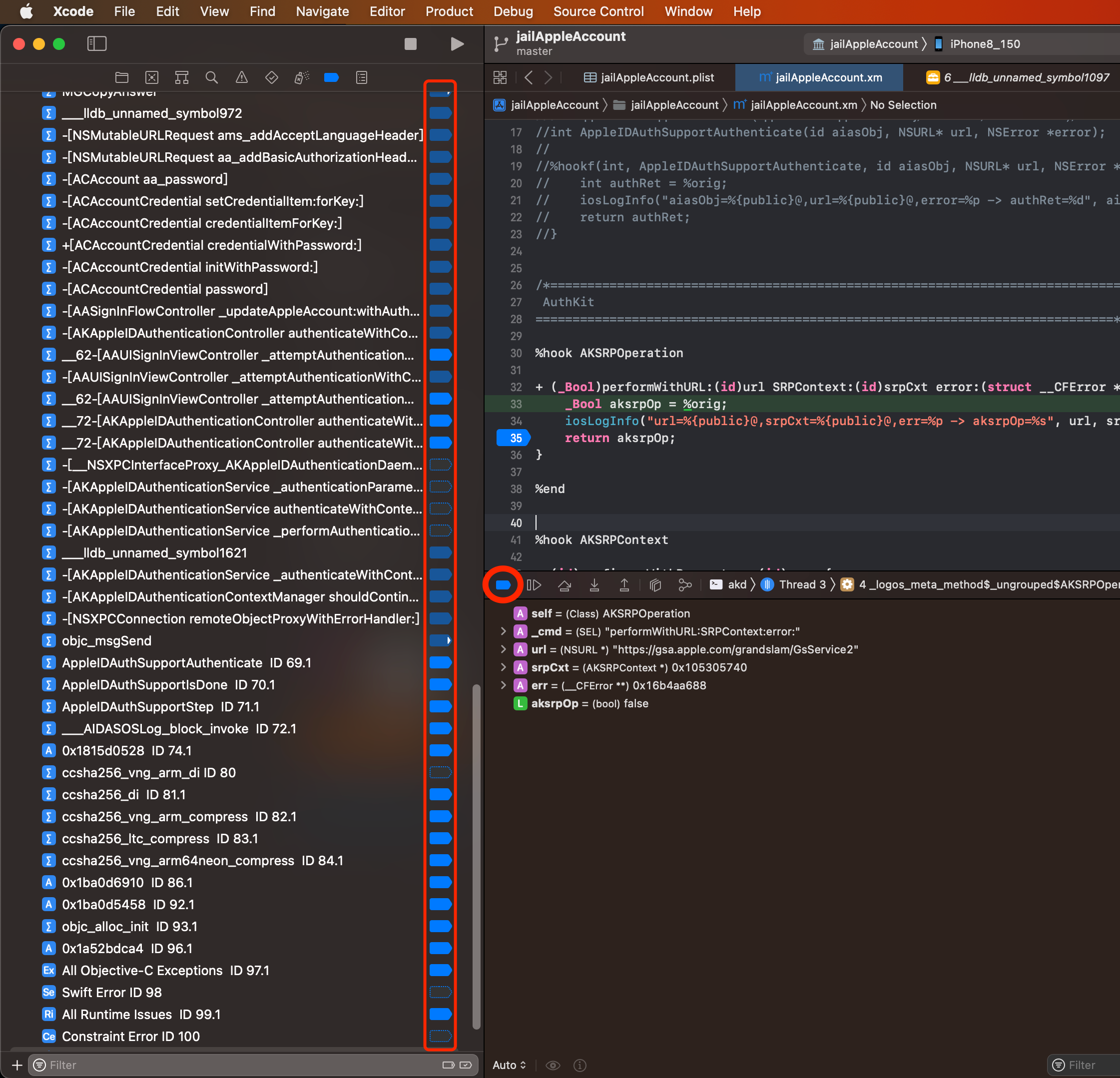This screenshot has height=1078, width=1120.
Task: Open the Symbol navigator
Action: [182, 77]
